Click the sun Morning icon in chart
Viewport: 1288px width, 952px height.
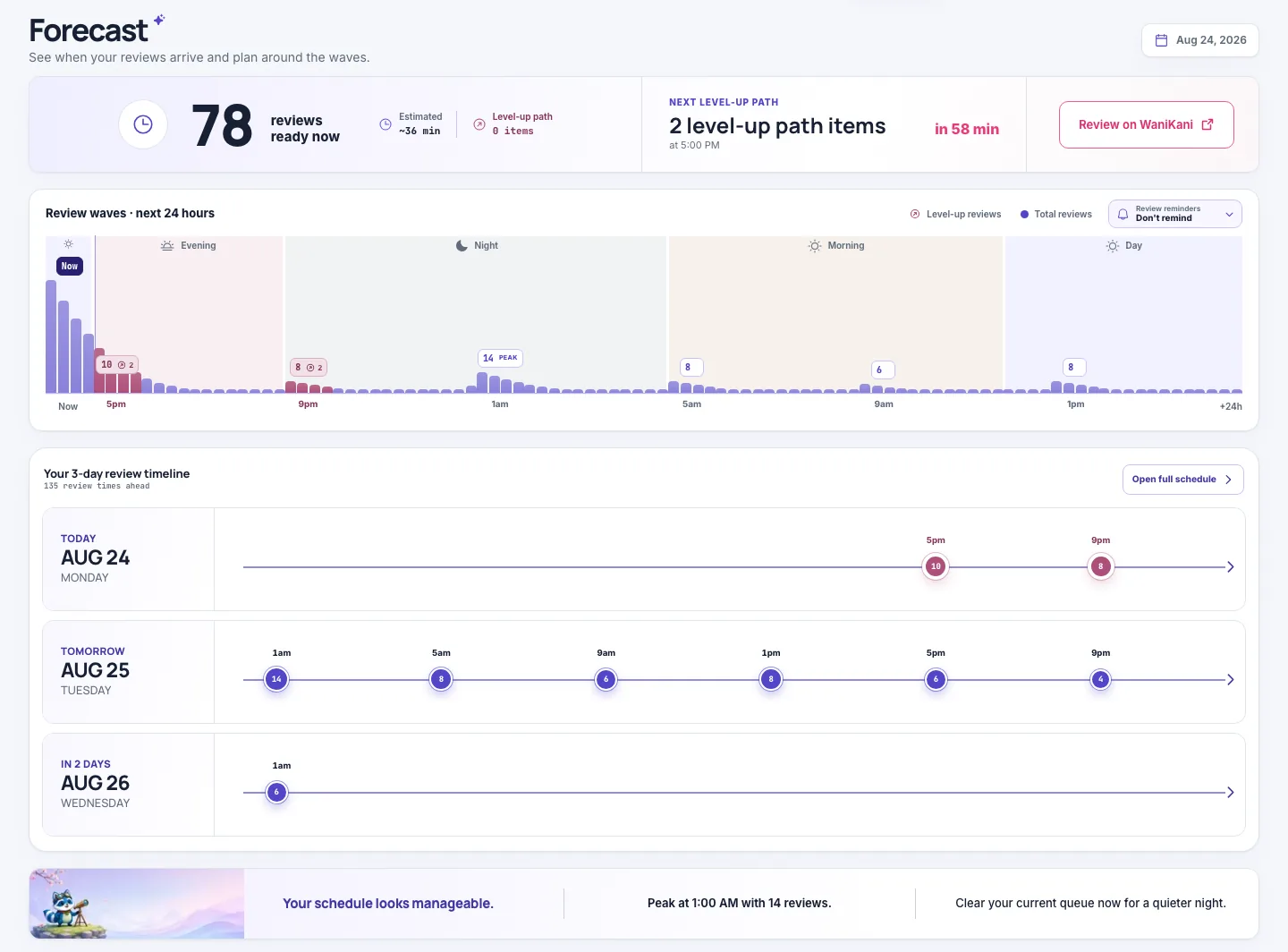(815, 245)
